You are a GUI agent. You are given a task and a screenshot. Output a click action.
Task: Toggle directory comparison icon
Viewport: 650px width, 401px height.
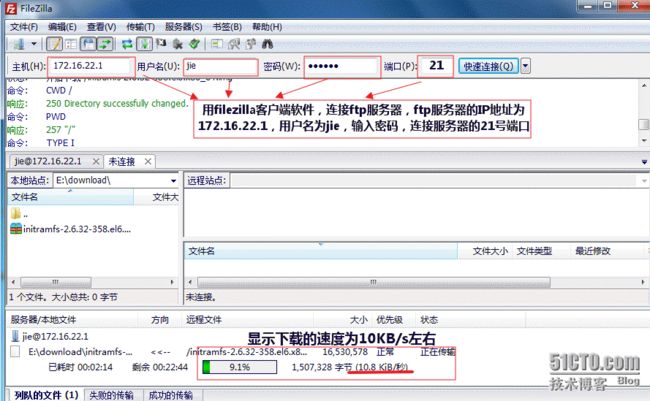(x=234, y=44)
